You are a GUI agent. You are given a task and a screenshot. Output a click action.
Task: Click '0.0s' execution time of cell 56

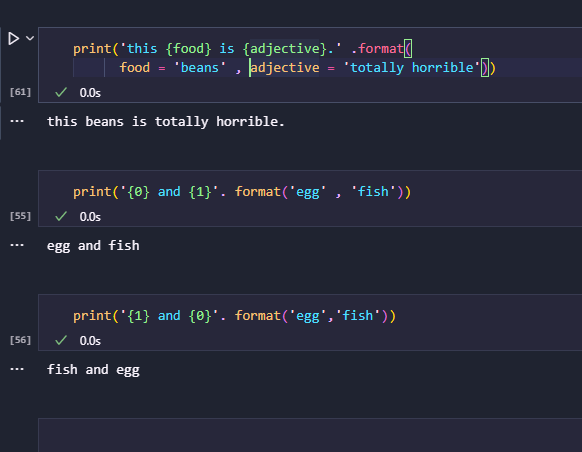point(90,341)
